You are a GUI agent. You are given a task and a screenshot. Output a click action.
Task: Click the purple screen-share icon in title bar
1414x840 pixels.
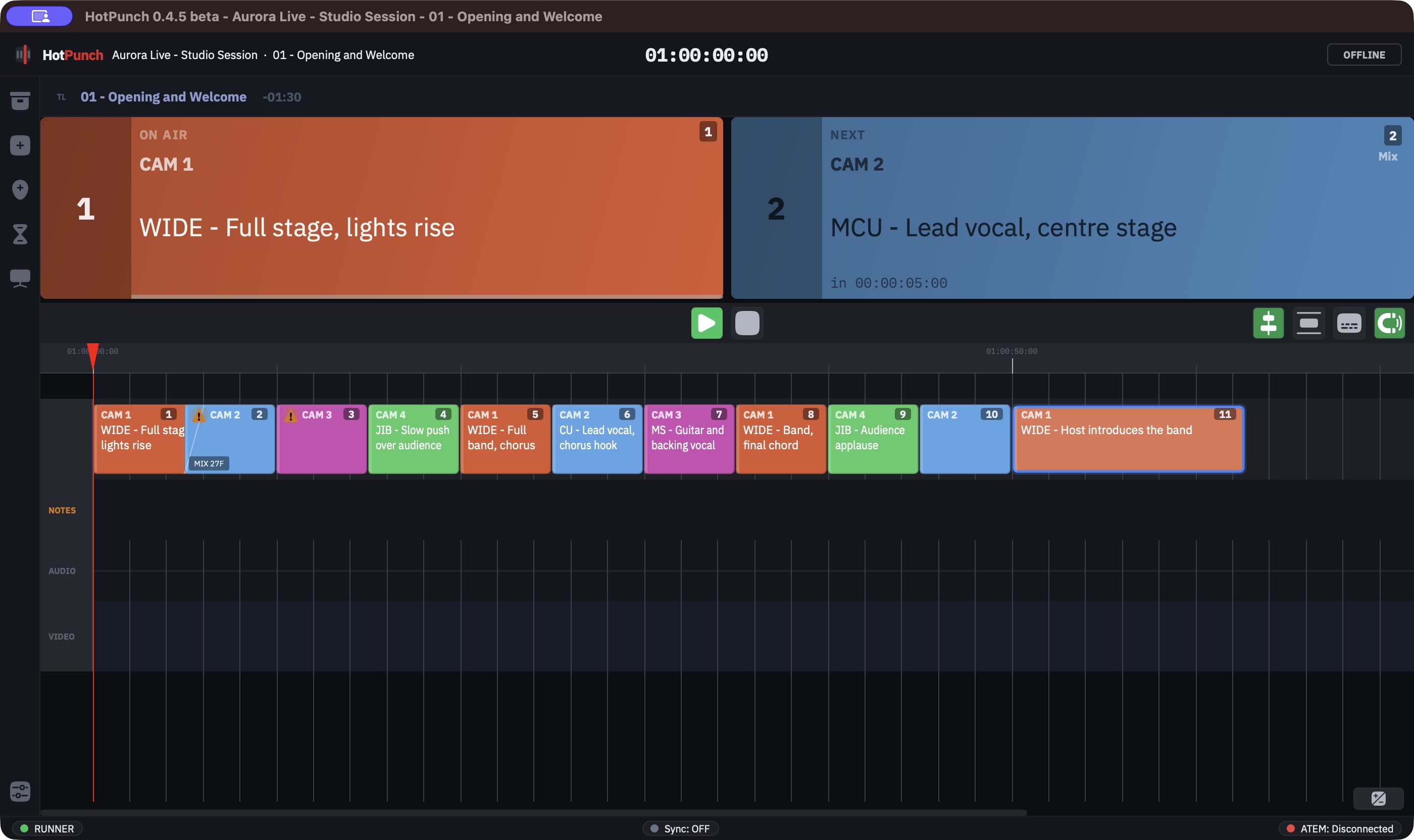(39, 16)
